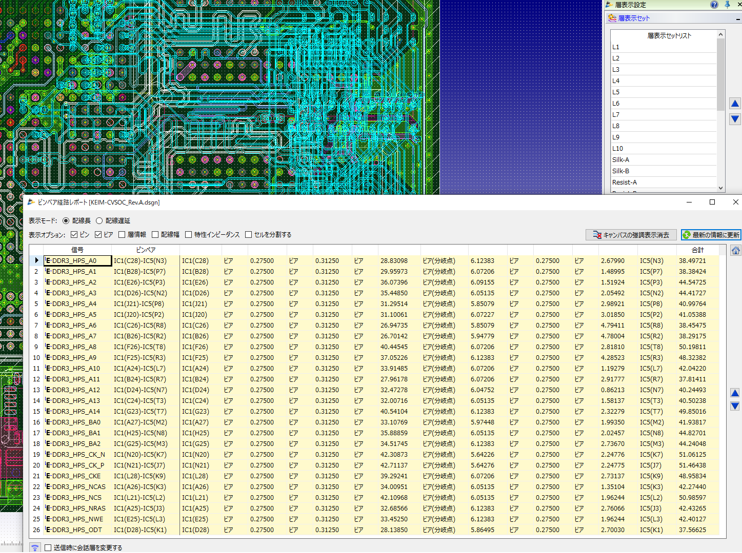
Task: Click the blue down arrow beside report table
Action: (735, 406)
